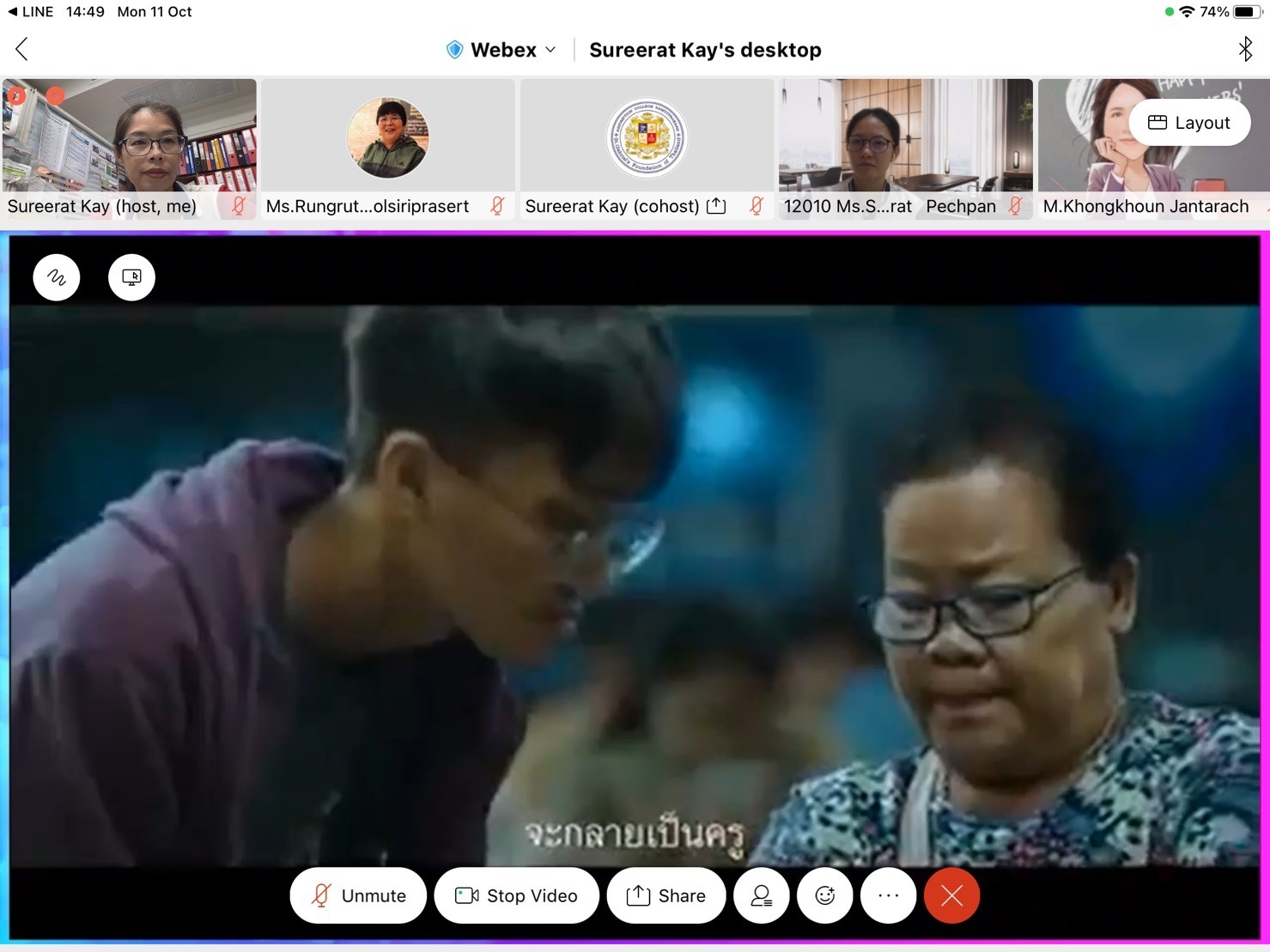Open the Share content button
Screen dimensions: 1270x952
[x=665, y=895]
